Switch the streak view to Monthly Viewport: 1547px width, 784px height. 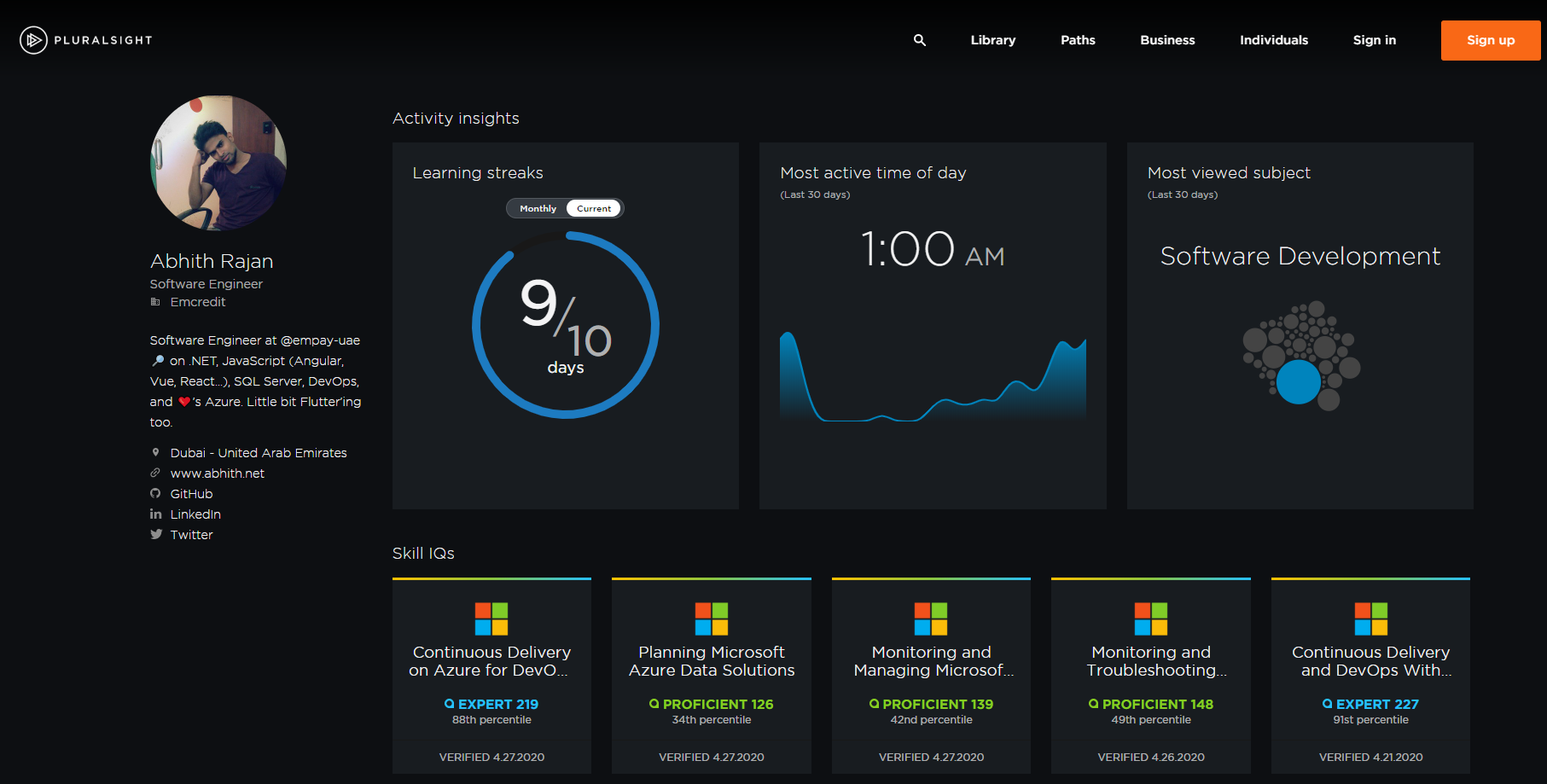tap(537, 207)
